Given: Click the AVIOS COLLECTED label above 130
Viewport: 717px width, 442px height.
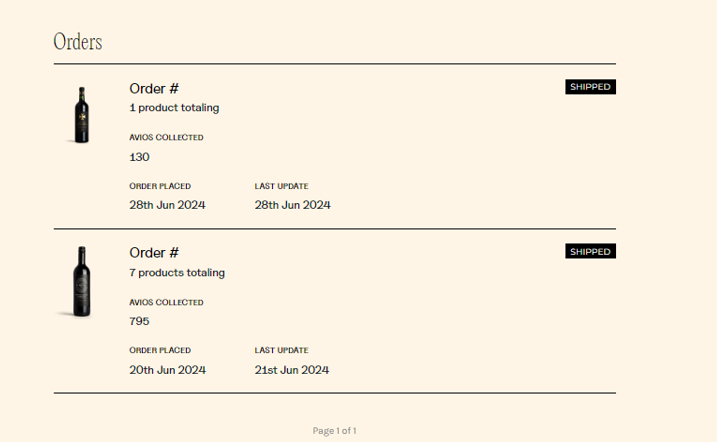Looking at the screenshot, I should coord(166,138).
